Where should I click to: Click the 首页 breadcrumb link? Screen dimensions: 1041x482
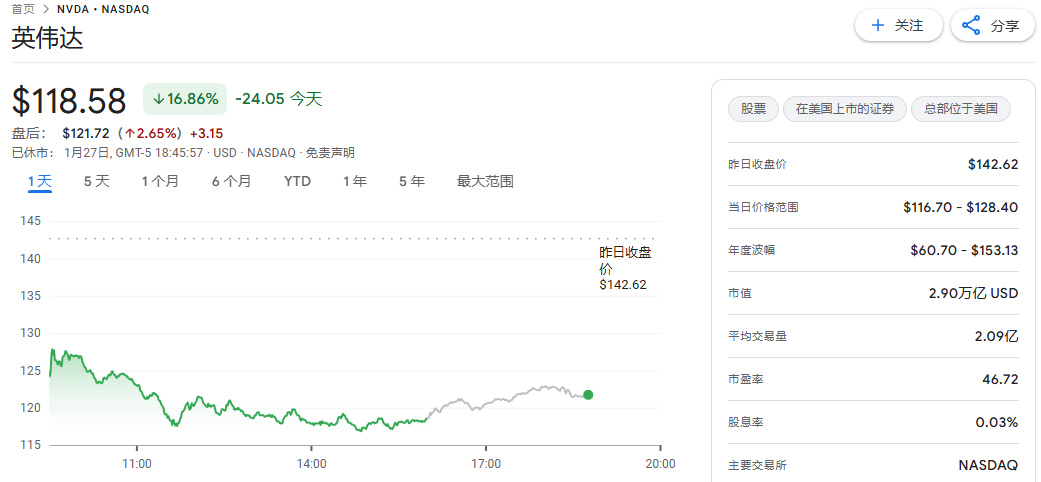click(x=23, y=9)
